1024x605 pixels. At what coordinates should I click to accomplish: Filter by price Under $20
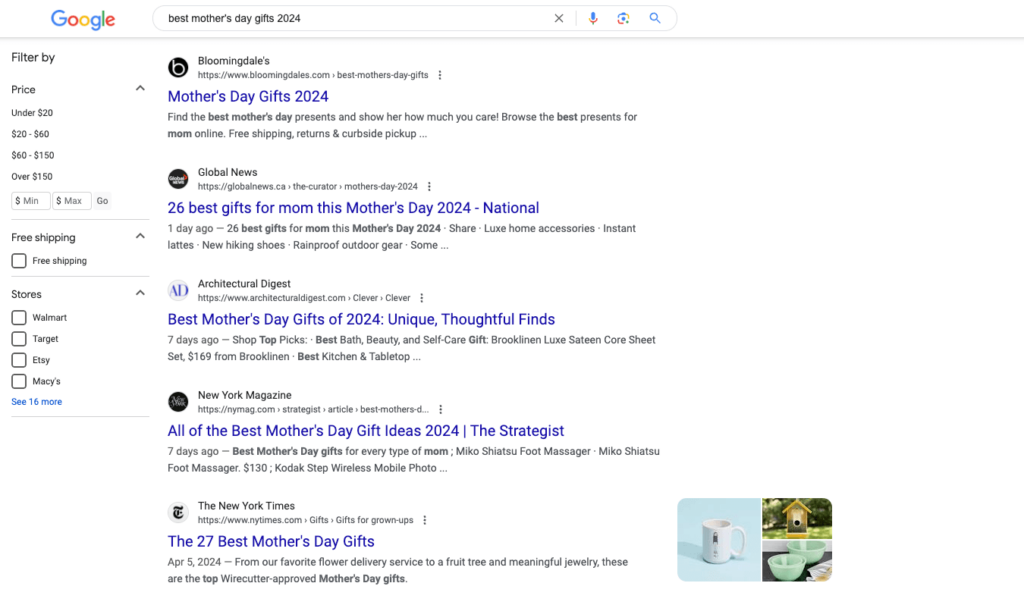point(32,113)
